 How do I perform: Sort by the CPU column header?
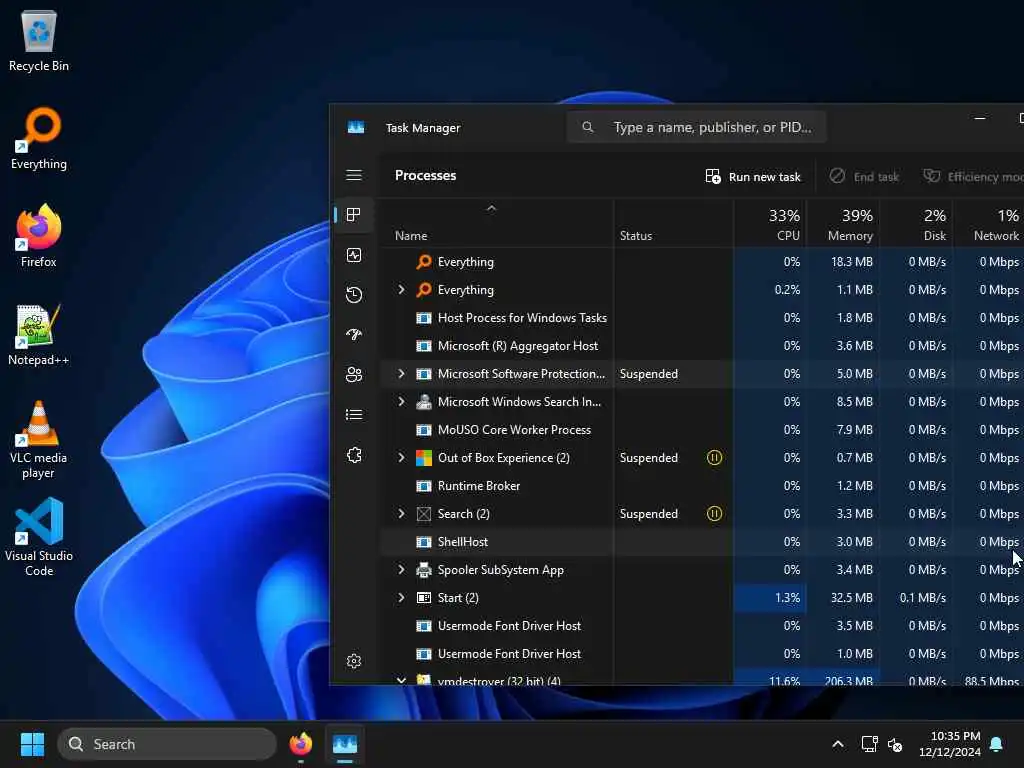point(771,224)
